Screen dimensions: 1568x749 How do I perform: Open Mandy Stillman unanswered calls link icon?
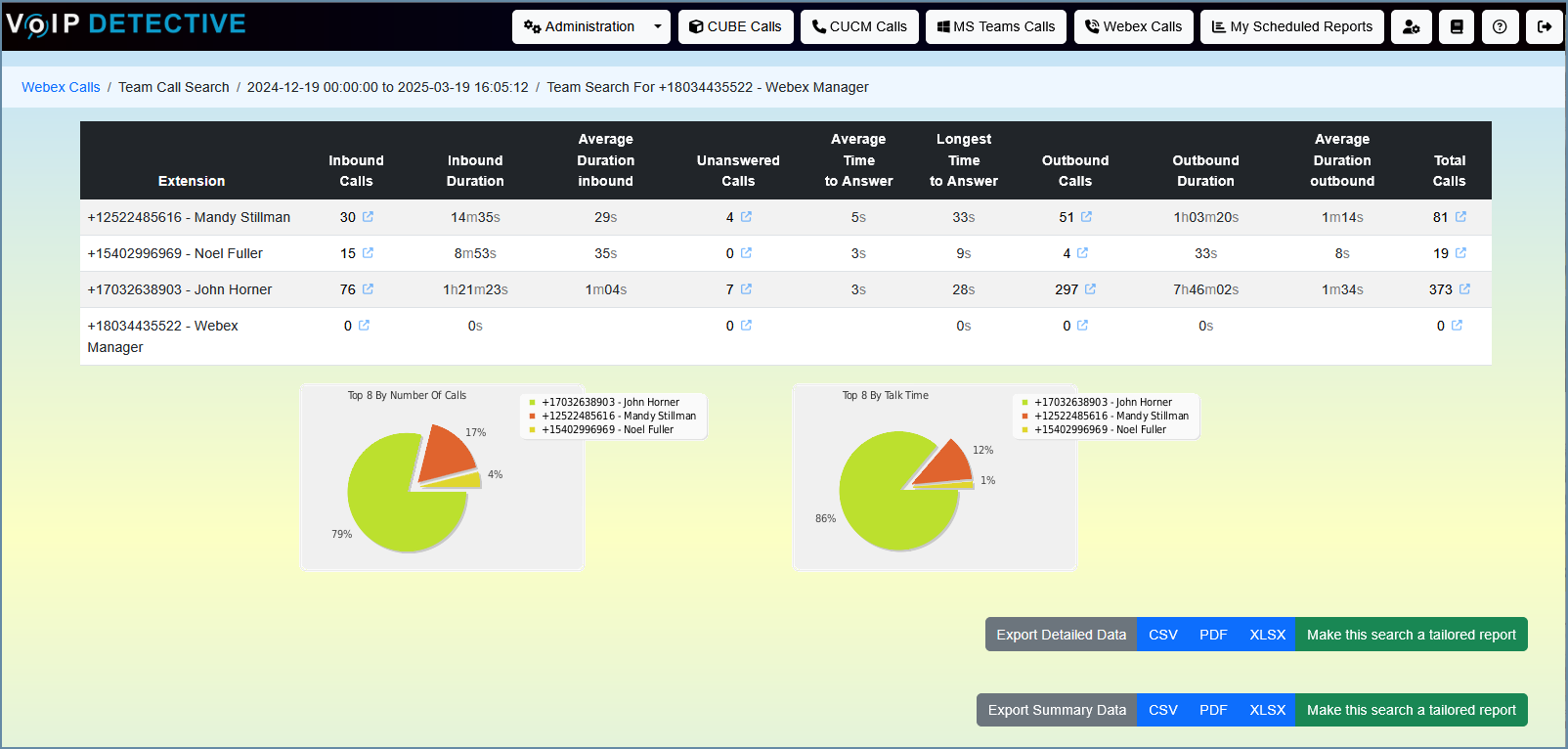746,217
